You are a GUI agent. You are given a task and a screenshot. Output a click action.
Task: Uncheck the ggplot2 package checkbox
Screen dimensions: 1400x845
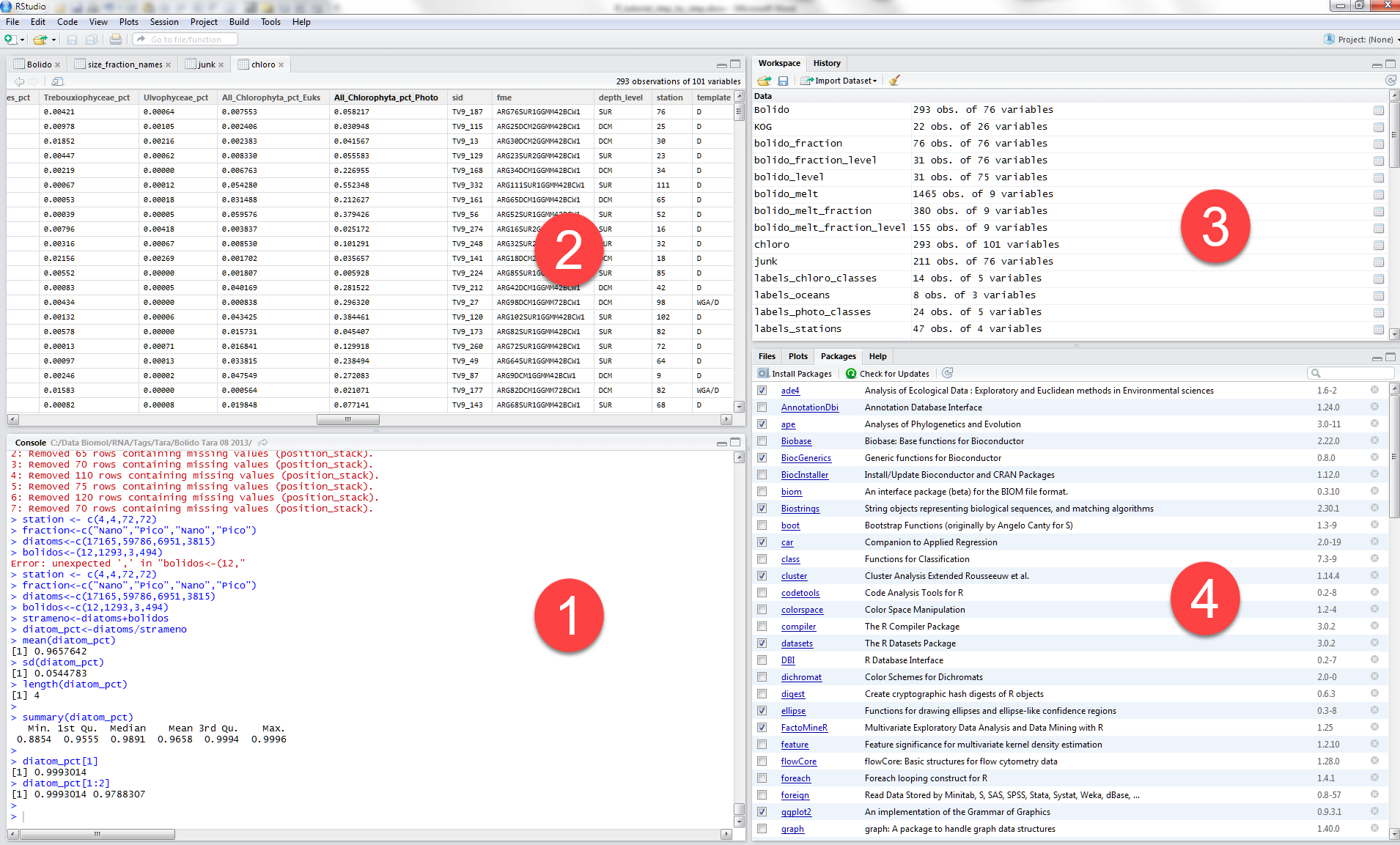coord(762,812)
